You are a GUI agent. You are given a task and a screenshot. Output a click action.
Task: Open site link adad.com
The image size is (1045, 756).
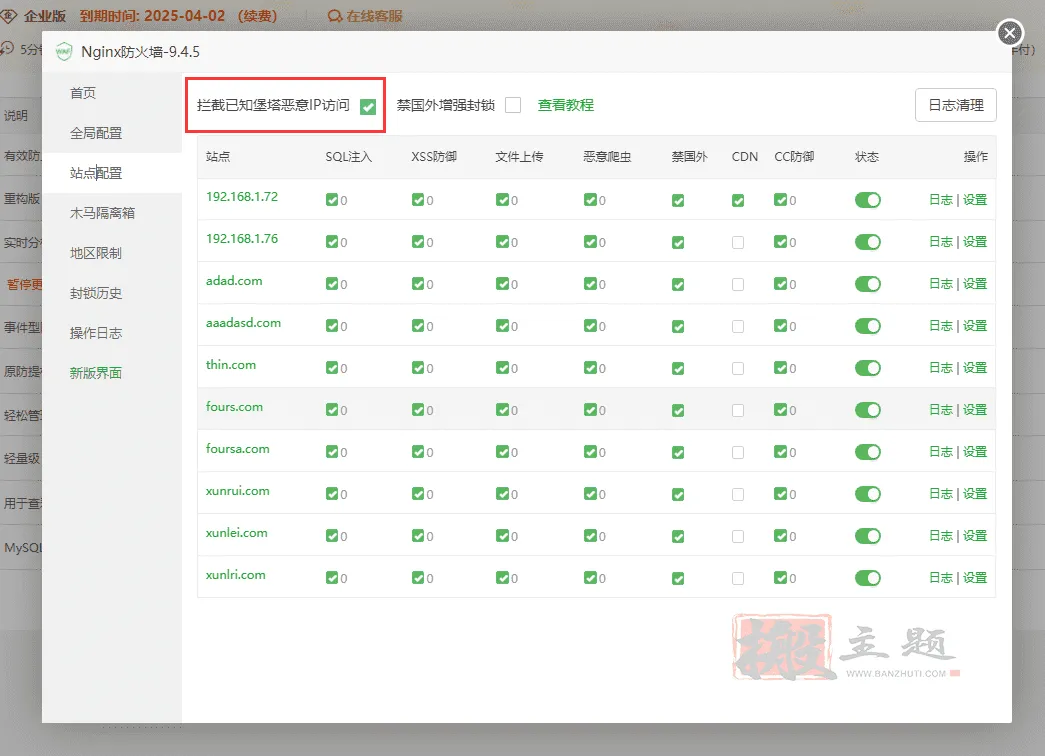tap(234, 281)
